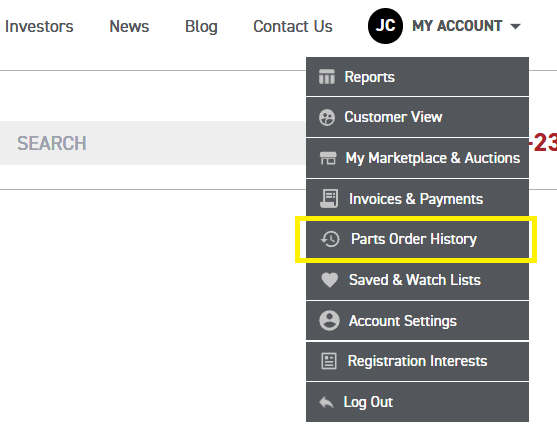
Task: Click the Parts Order History clock icon
Action: pyautogui.click(x=330, y=239)
